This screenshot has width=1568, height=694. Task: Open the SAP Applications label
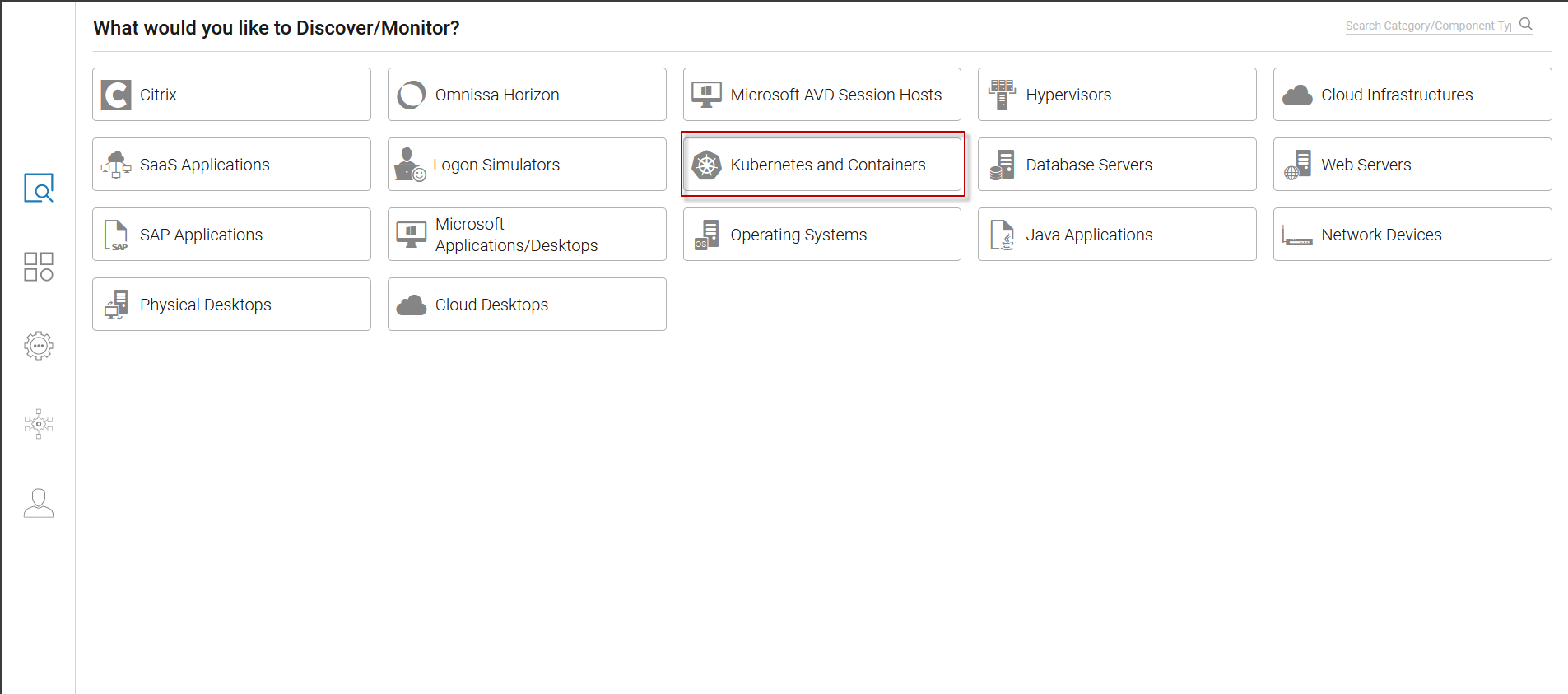[x=201, y=235]
